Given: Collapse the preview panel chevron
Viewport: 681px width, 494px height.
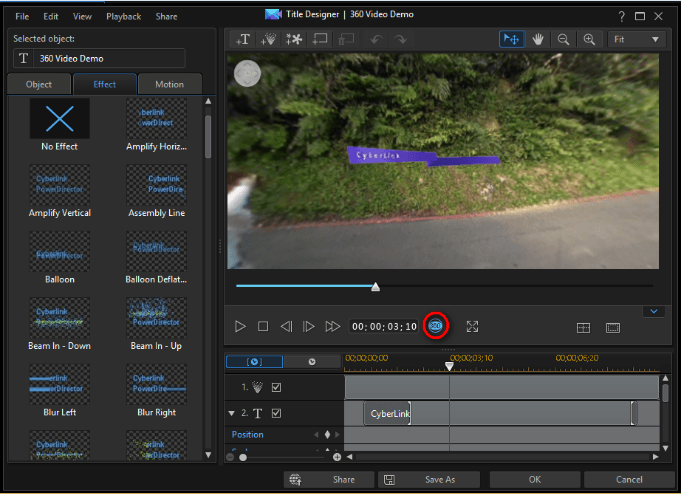Looking at the screenshot, I should pyautogui.click(x=654, y=312).
